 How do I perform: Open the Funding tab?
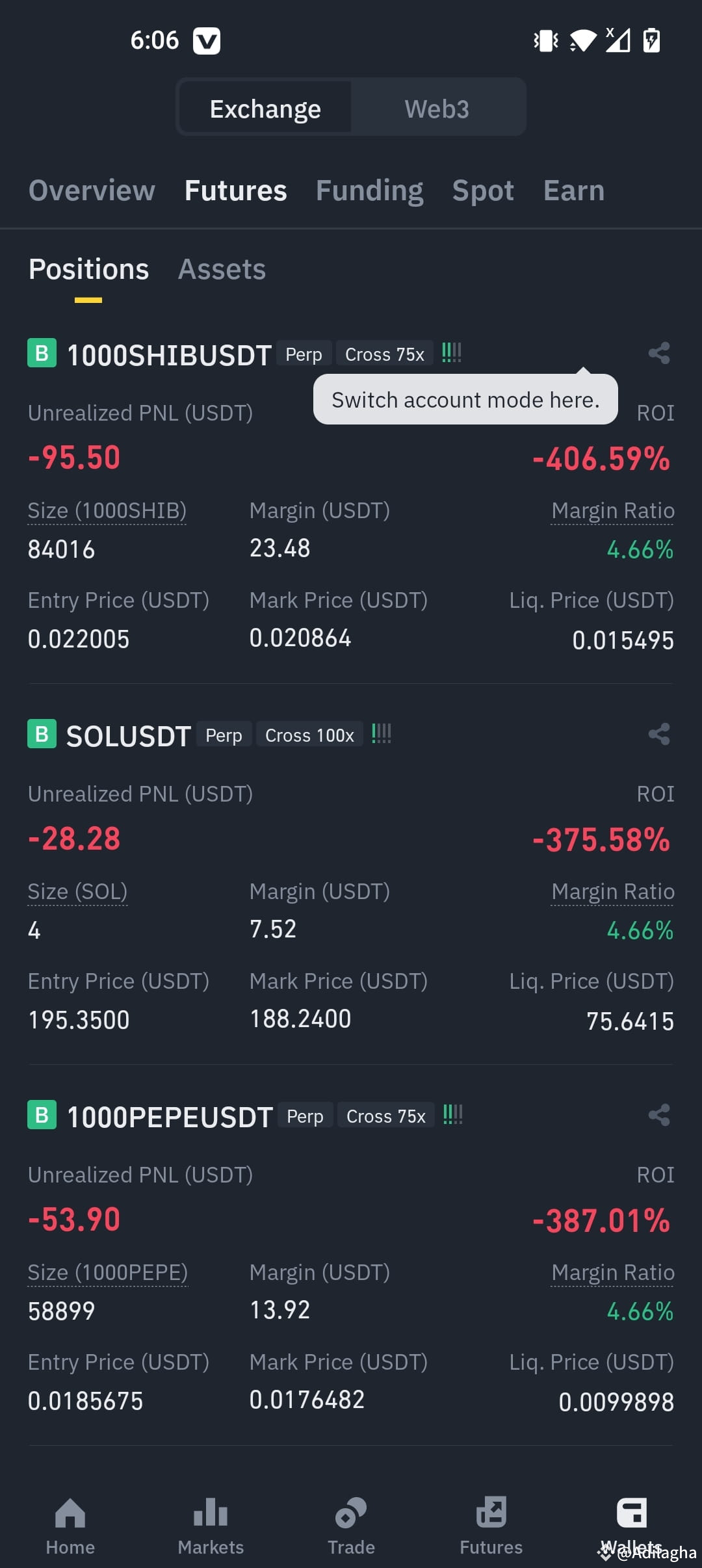coord(370,191)
